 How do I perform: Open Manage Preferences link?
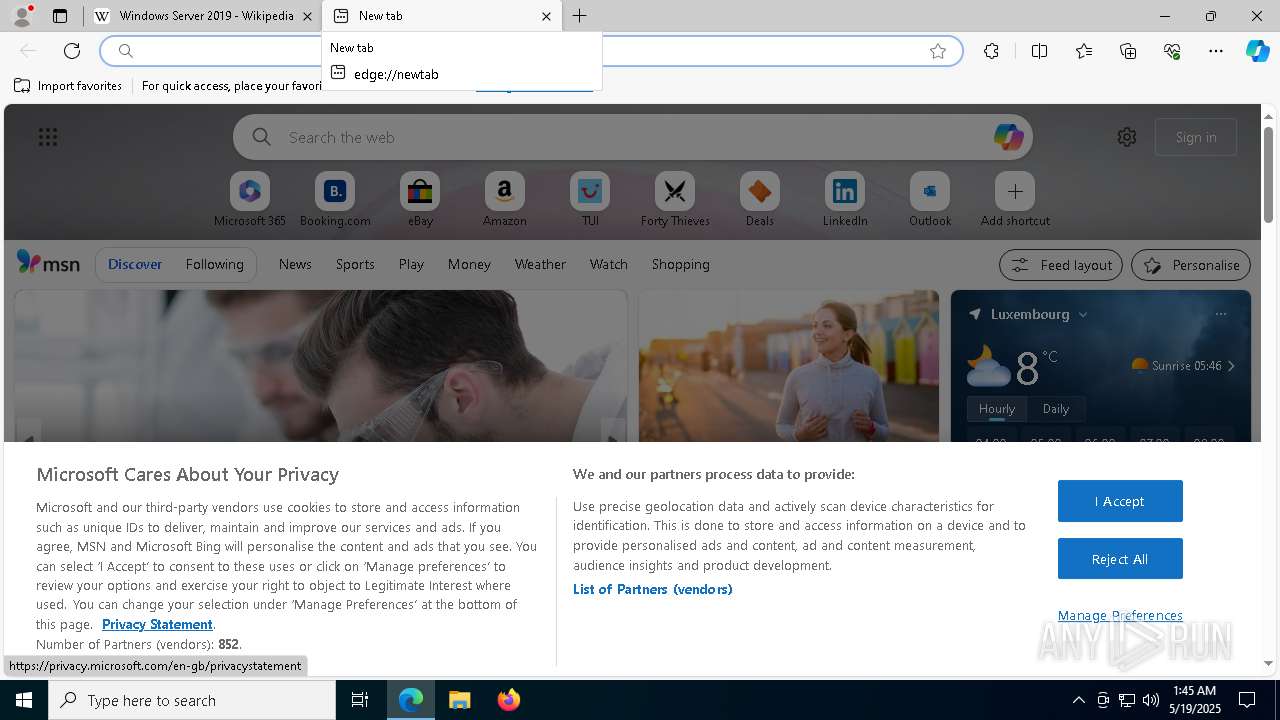click(x=1120, y=615)
